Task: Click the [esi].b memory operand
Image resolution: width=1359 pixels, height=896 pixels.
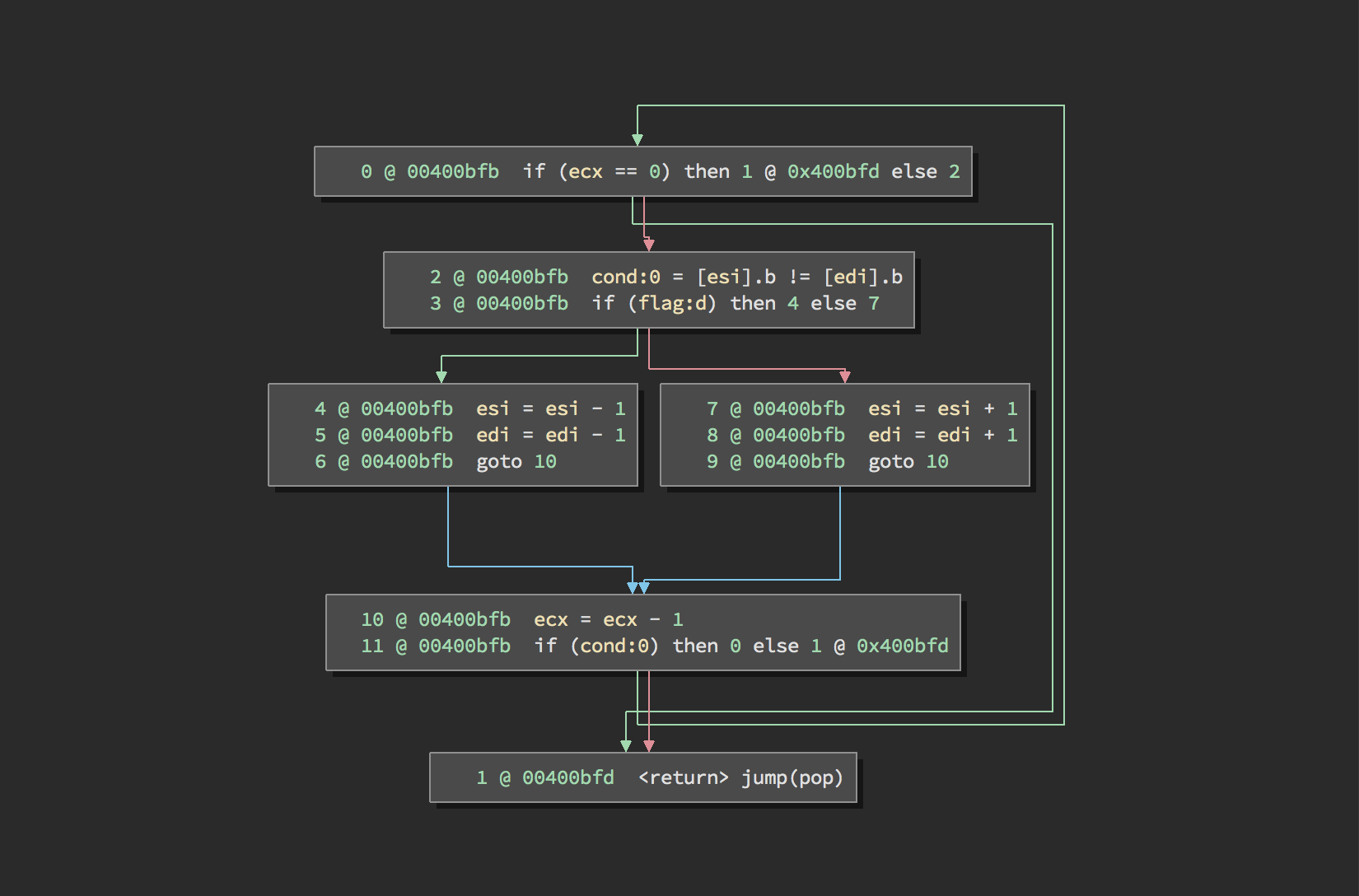Action: point(736,277)
